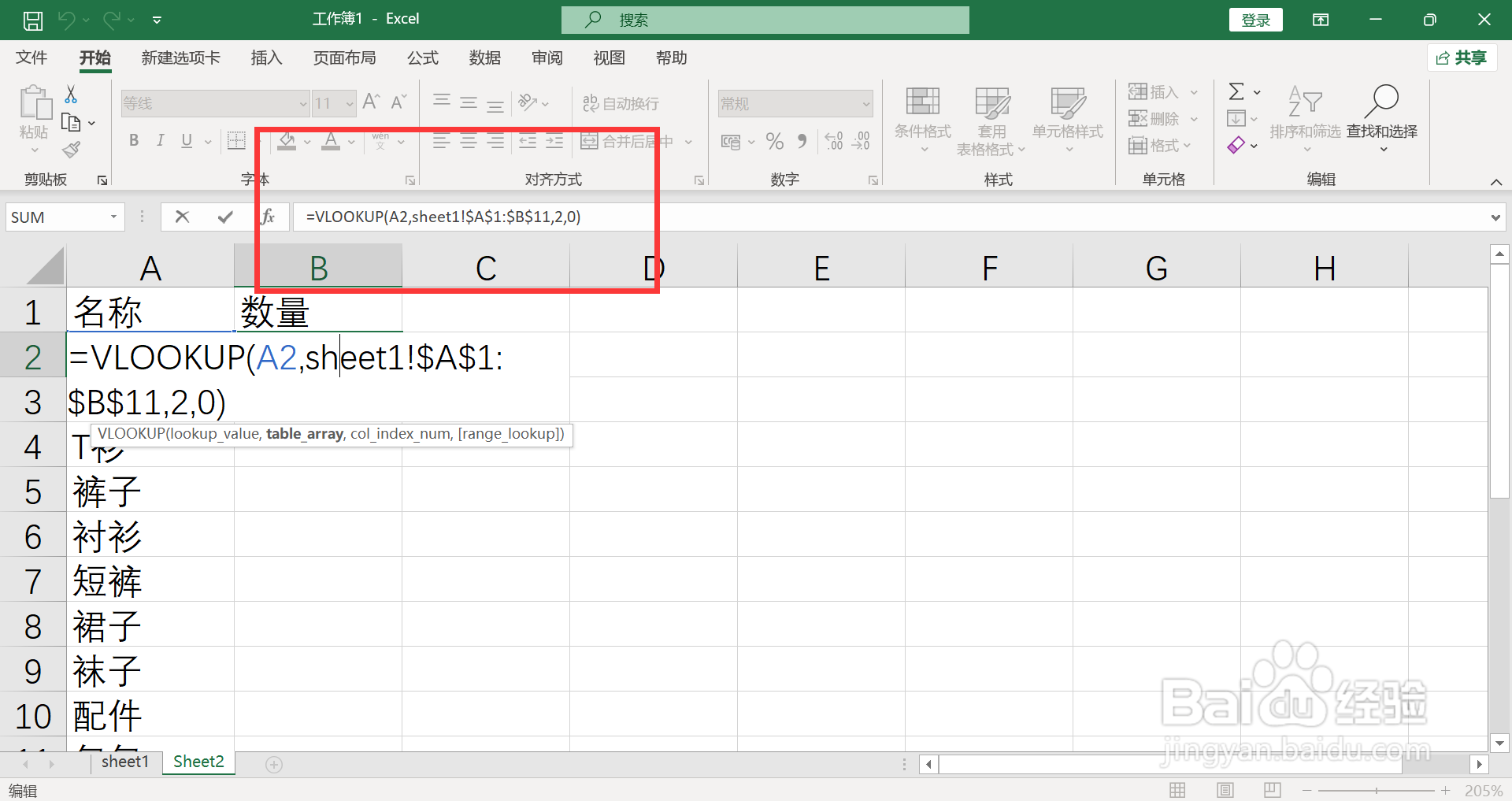Click the Copy icon
This screenshot has height=801, width=1512.
[x=72, y=123]
